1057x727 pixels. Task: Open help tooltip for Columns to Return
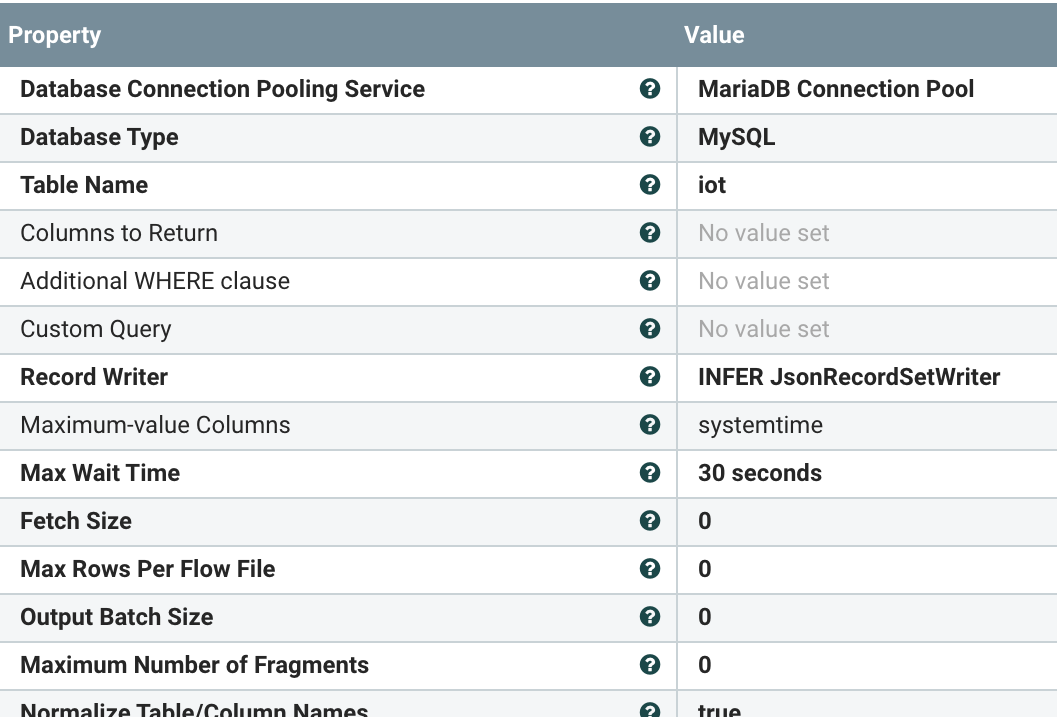click(x=649, y=233)
